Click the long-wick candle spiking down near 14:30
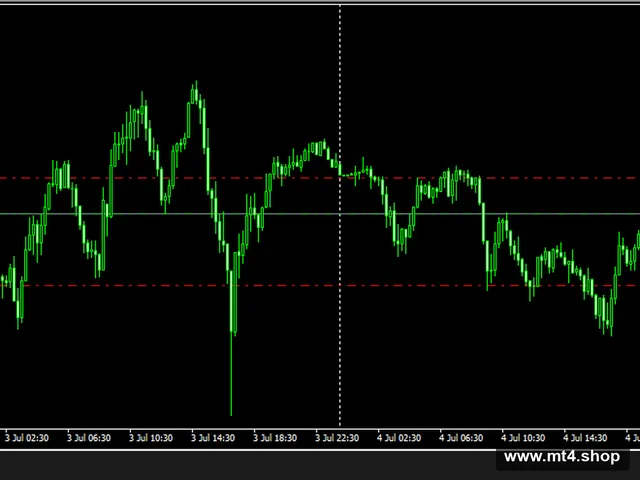Image resolution: width=640 pixels, height=480 pixels. (231, 343)
